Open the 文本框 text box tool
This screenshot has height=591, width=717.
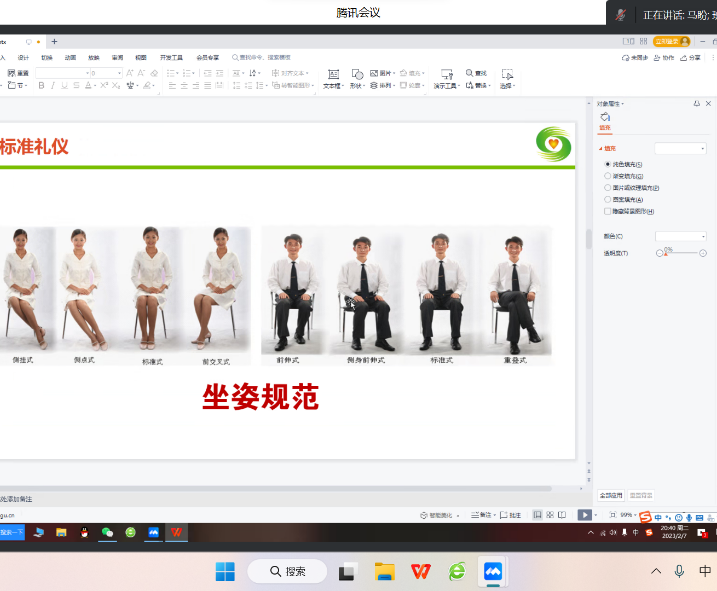332,75
